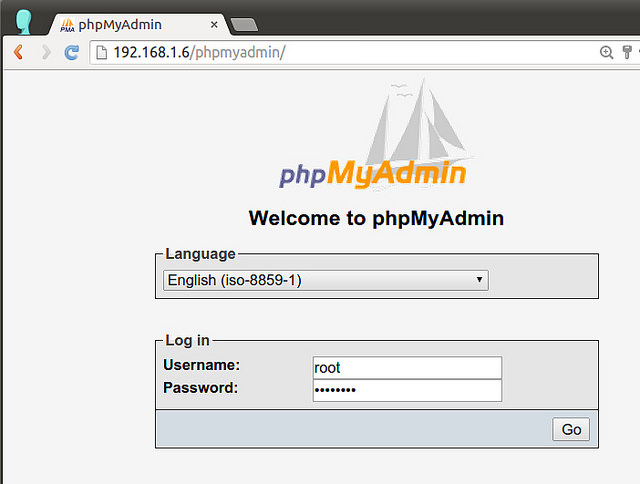Open a new tab with the new-tab button
Viewport: 640px width, 484px height.
click(x=243, y=24)
